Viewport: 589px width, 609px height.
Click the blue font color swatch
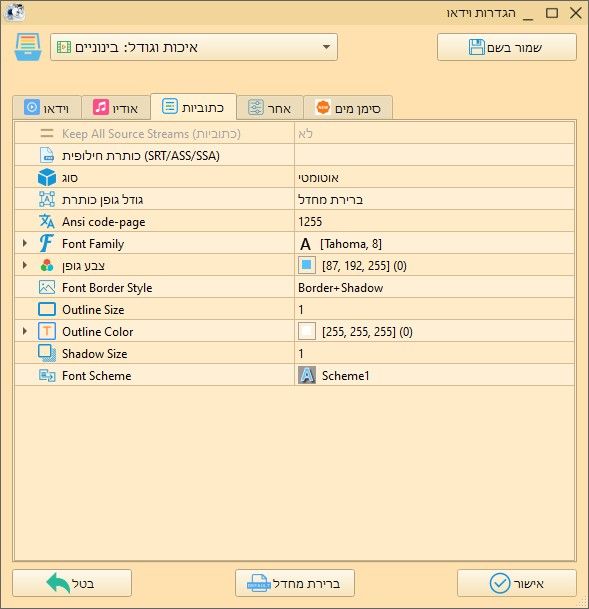tap(306, 265)
